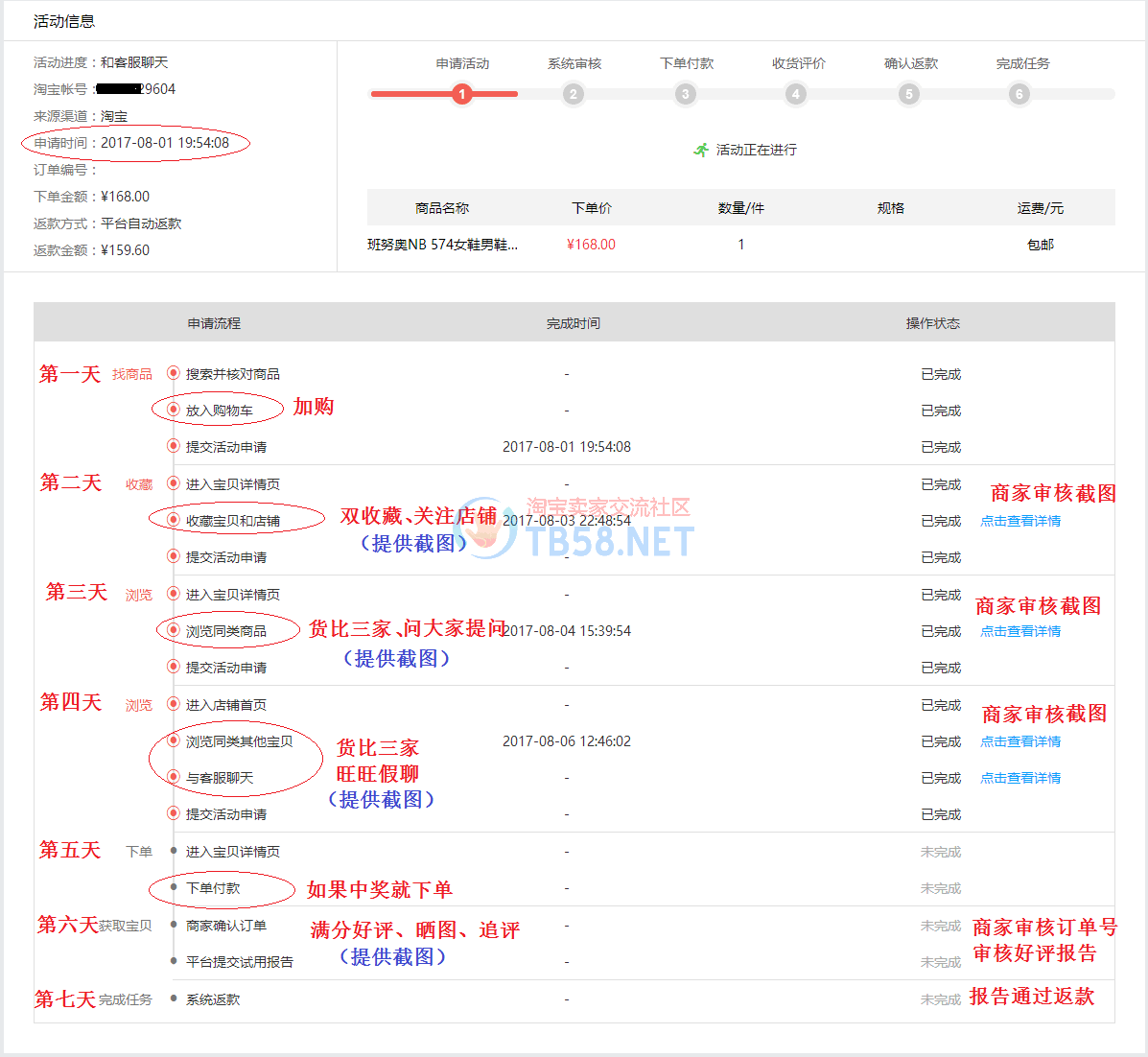Select the radio marker beside 浏览同类商品
1148x1057 pixels.
[174, 630]
